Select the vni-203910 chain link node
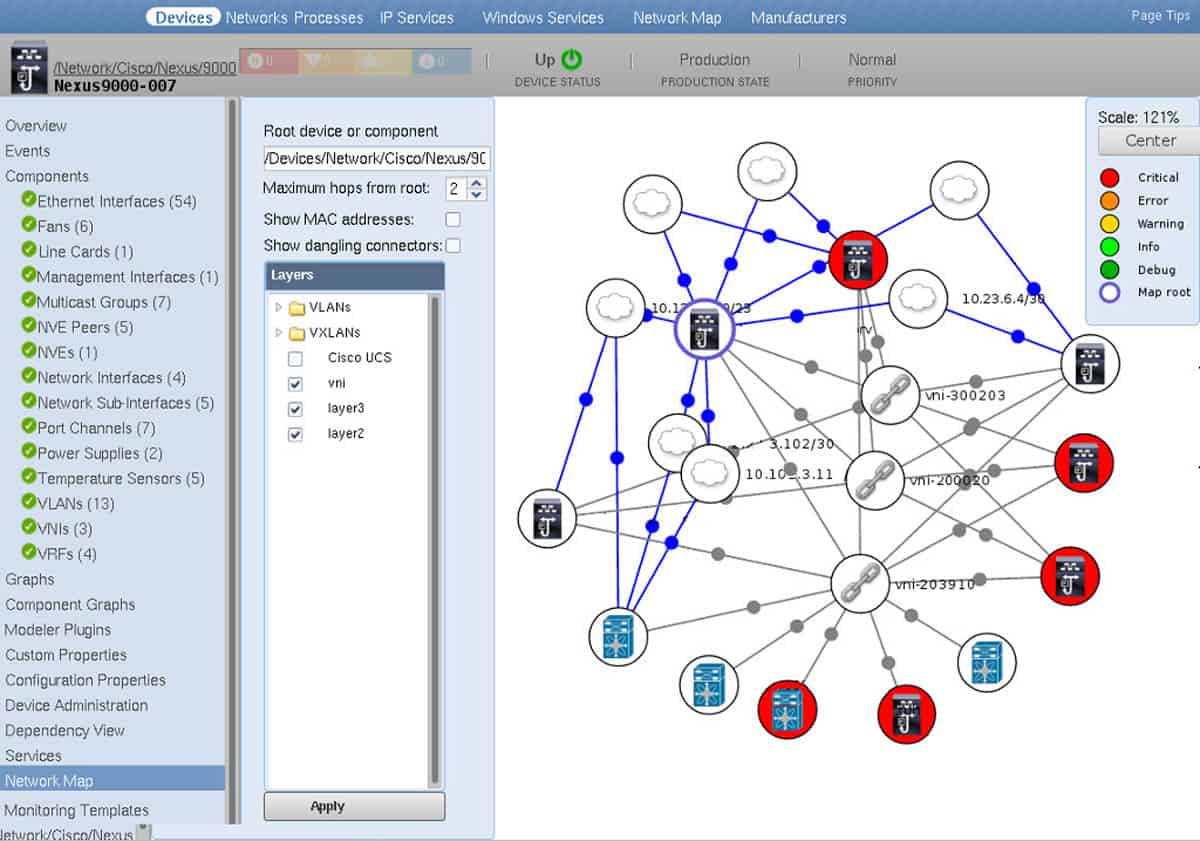Screen dimensions: 1200x841 tap(861, 583)
